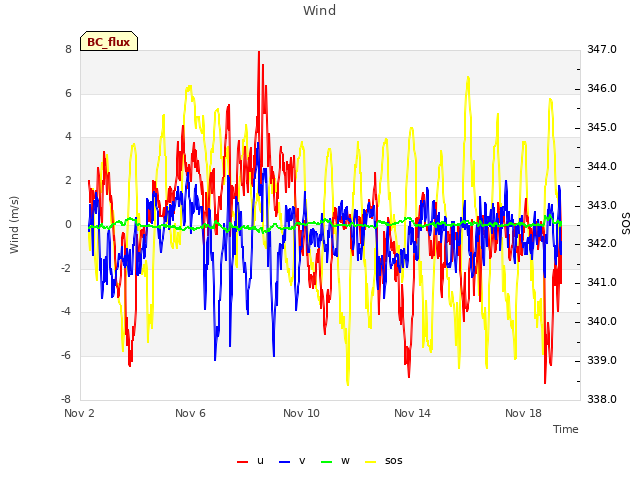Viewport: 640px width, 480px height.
Task: Click the right axis value '340.0'
Action: [602, 322]
